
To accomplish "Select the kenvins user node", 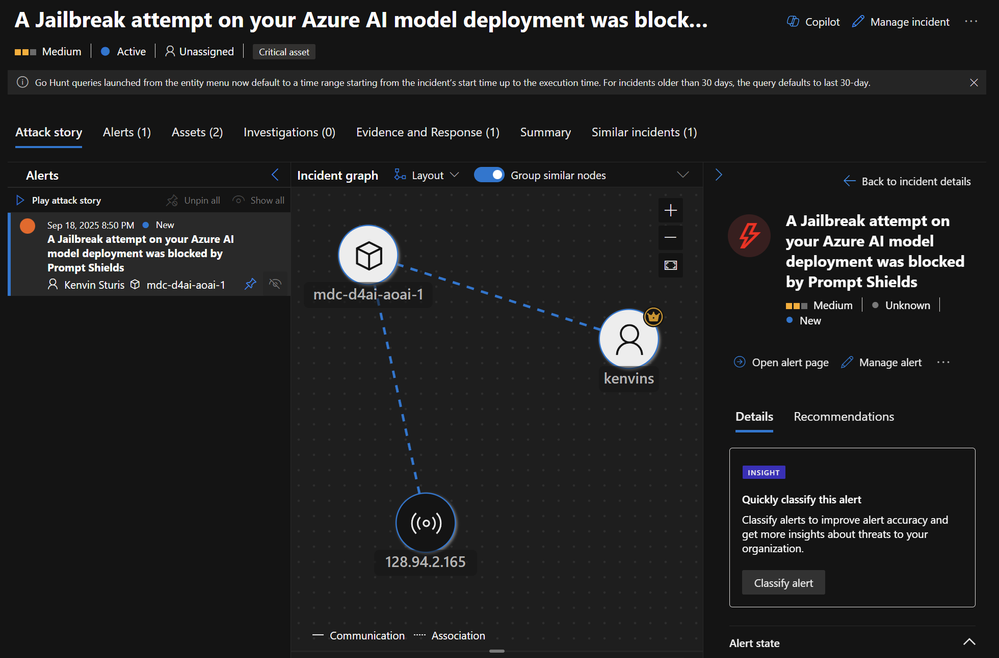I will tap(629, 341).
